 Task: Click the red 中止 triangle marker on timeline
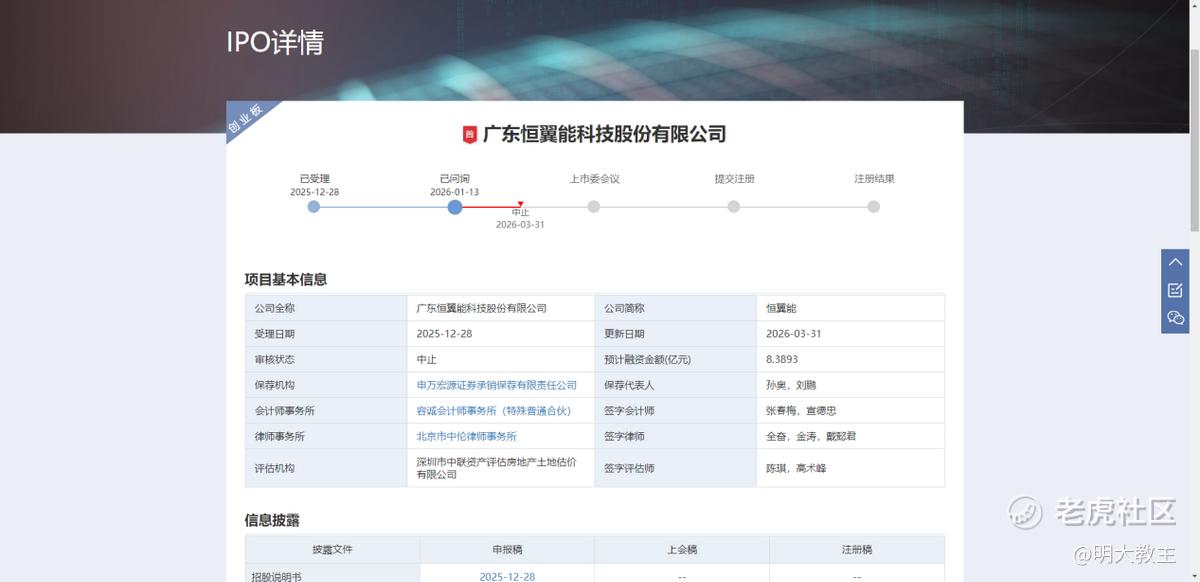(520, 204)
